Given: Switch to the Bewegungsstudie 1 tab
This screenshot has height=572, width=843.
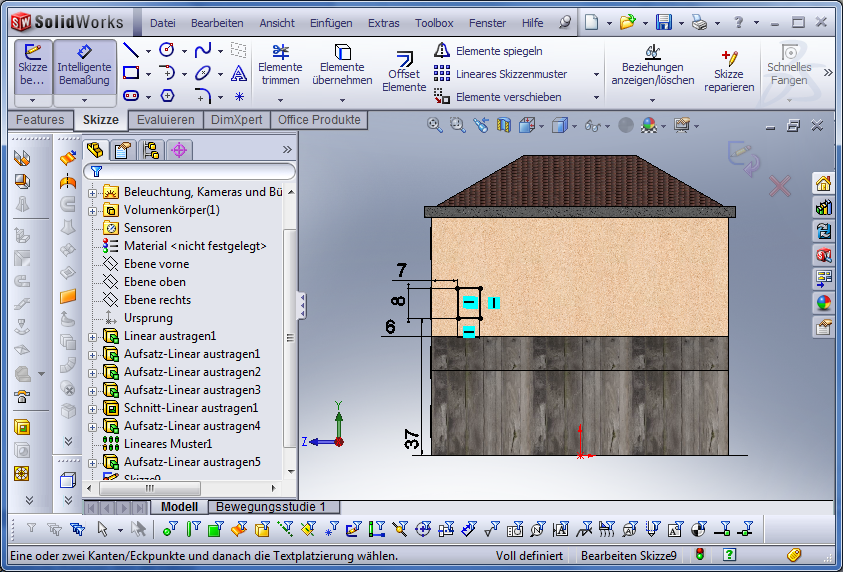Looking at the screenshot, I should tap(271, 507).
